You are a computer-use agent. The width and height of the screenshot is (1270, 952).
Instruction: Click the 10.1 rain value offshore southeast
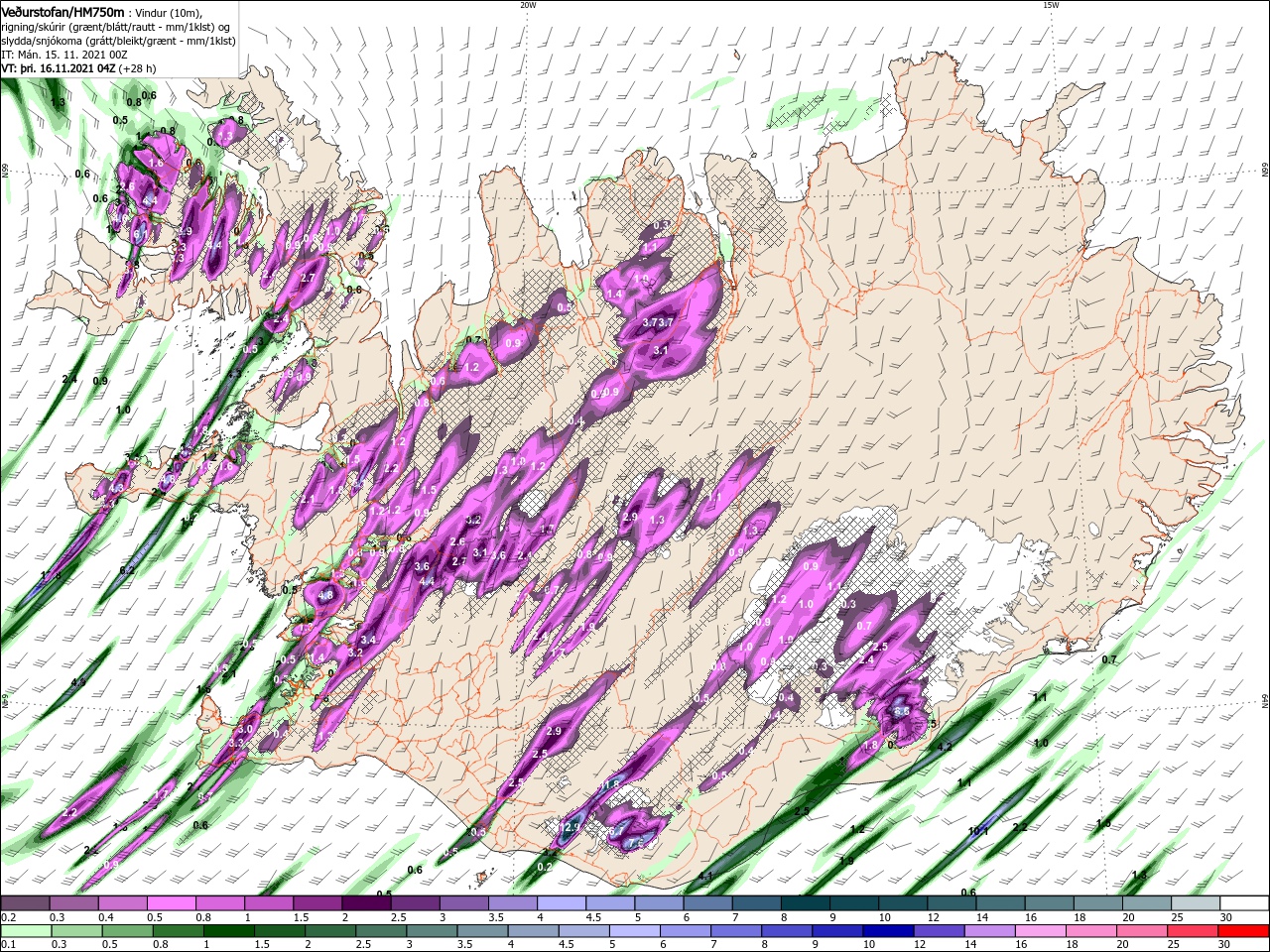coord(978,831)
